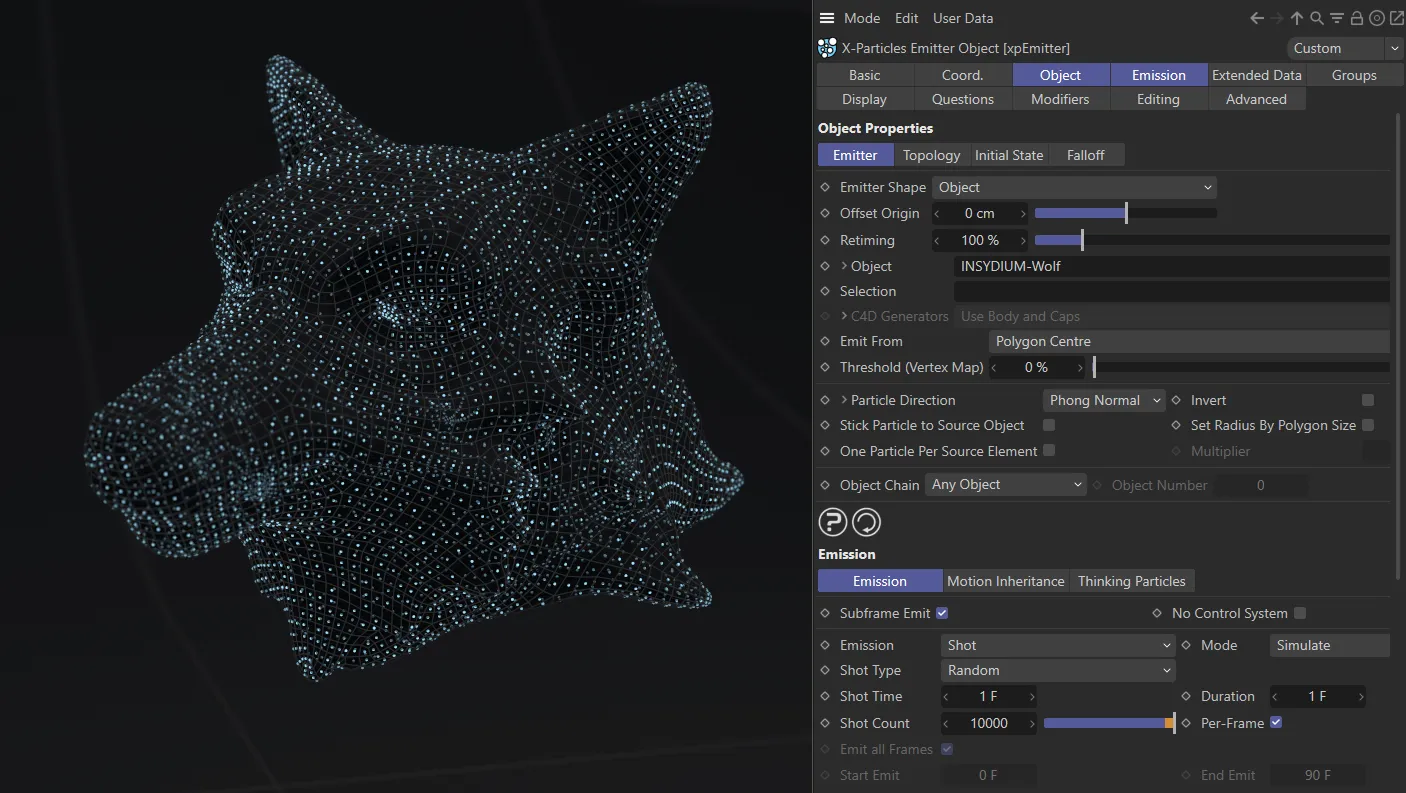Click the circular reset arrow icon
Viewport: 1406px width, 793px height.
point(866,522)
